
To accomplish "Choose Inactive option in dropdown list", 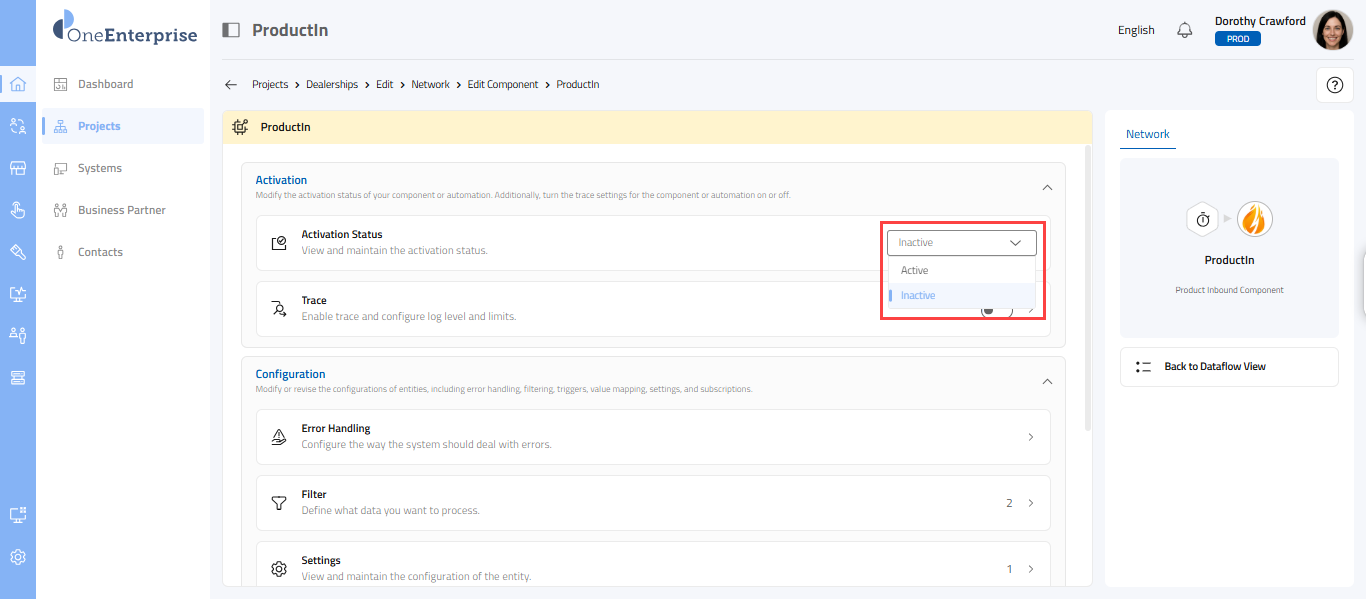I will (918, 296).
